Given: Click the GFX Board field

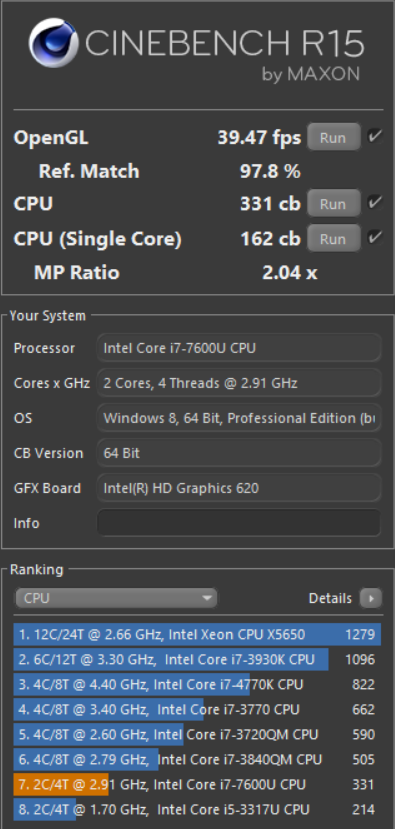Looking at the screenshot, I should pos(239,487).
